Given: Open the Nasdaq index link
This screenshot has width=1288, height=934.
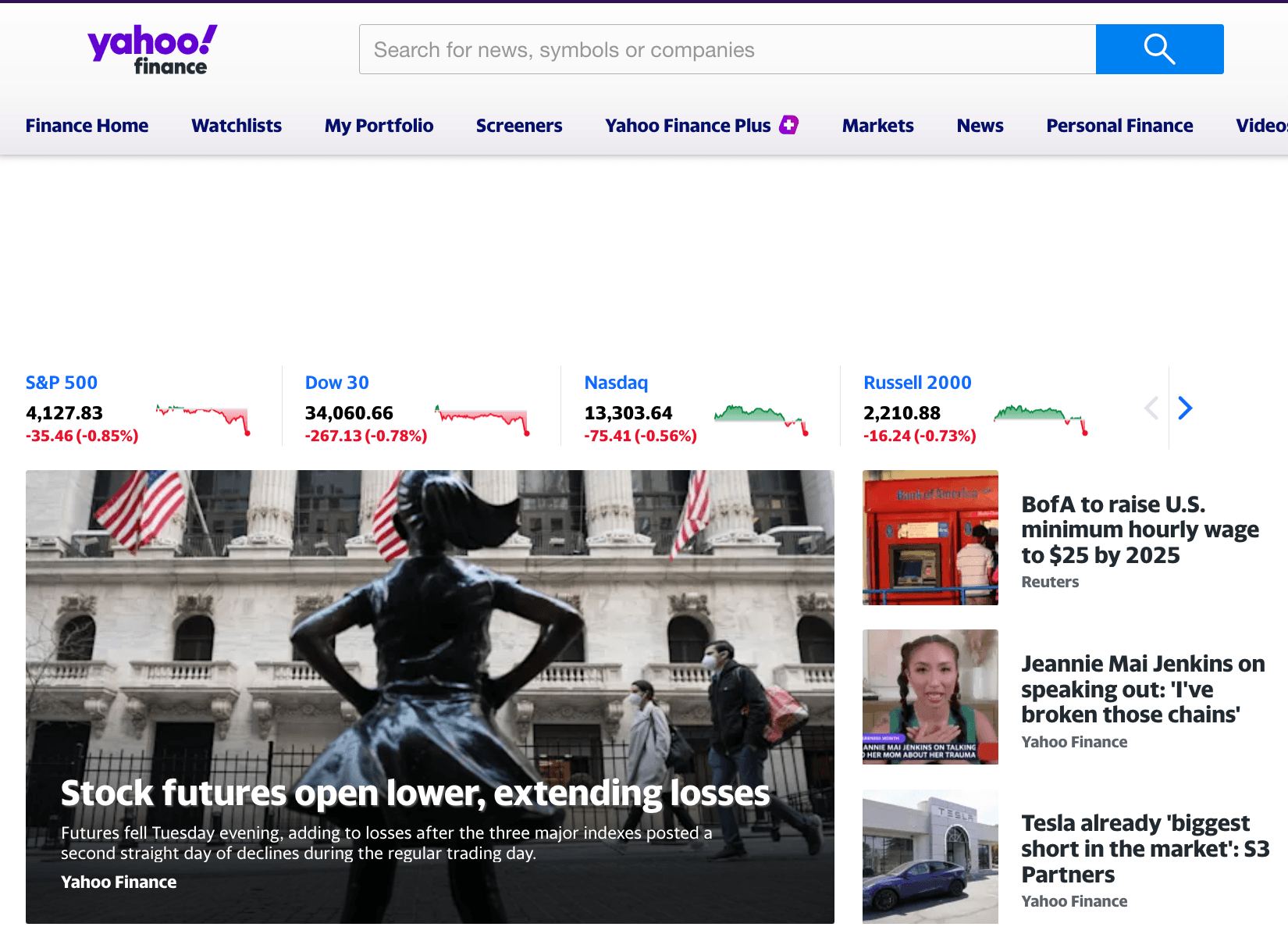Looking at the screenshot, I should (x=616, y=383).
